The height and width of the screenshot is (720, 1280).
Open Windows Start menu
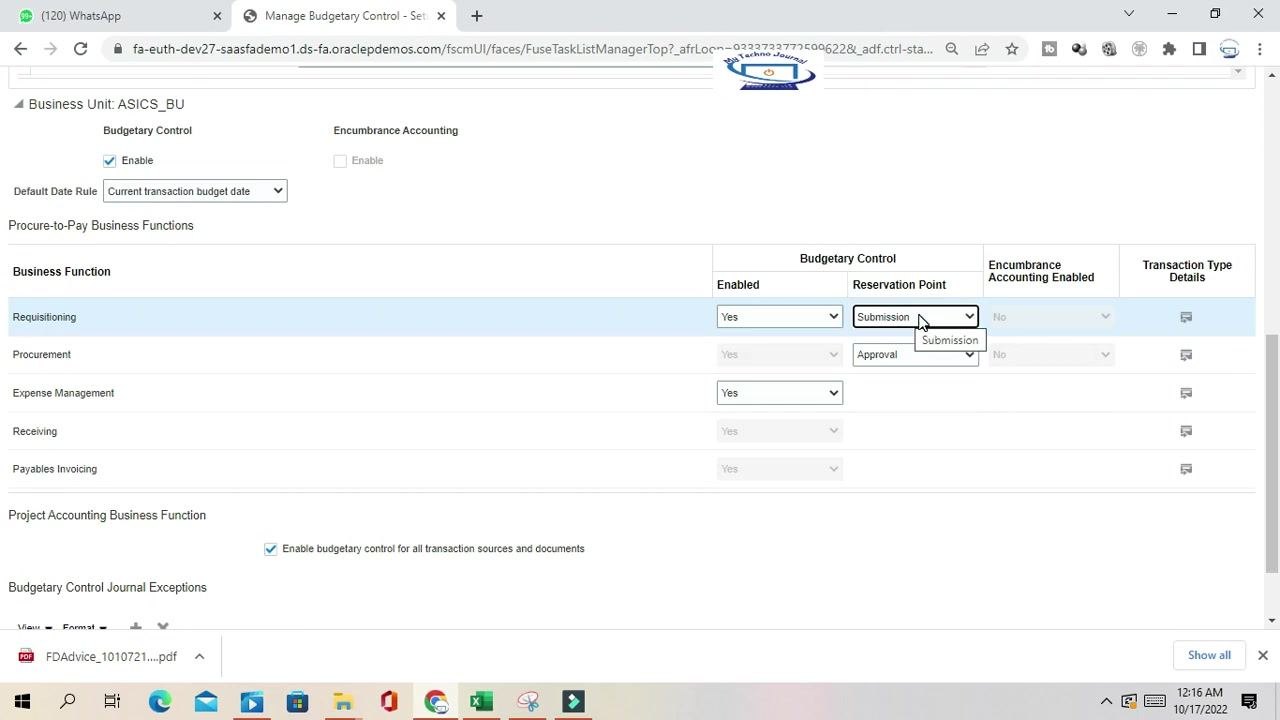pyautogui.click(x=22, y=701)
